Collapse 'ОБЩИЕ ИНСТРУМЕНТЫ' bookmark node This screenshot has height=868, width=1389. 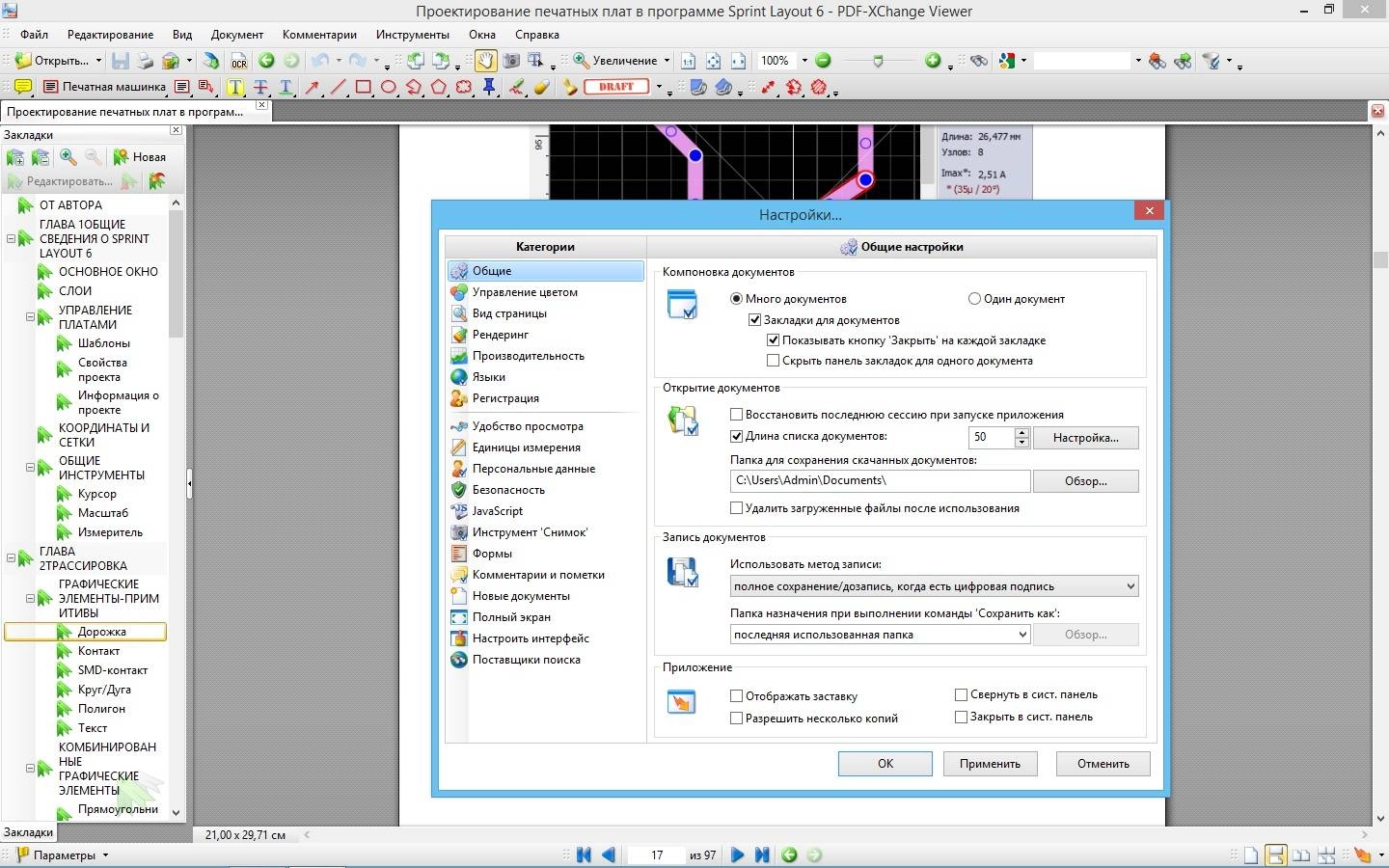(x=30, y=468)
